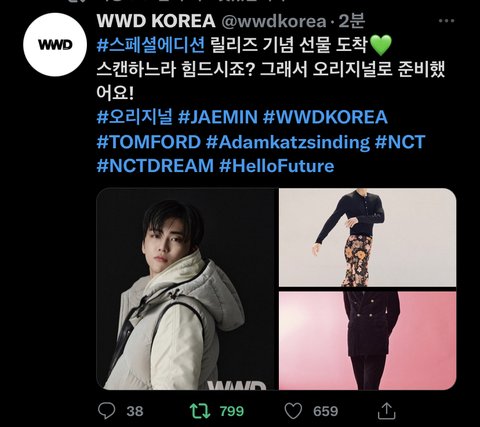Open the share upload icon
This screenshot has width=480, height=427.
(386, 411)
